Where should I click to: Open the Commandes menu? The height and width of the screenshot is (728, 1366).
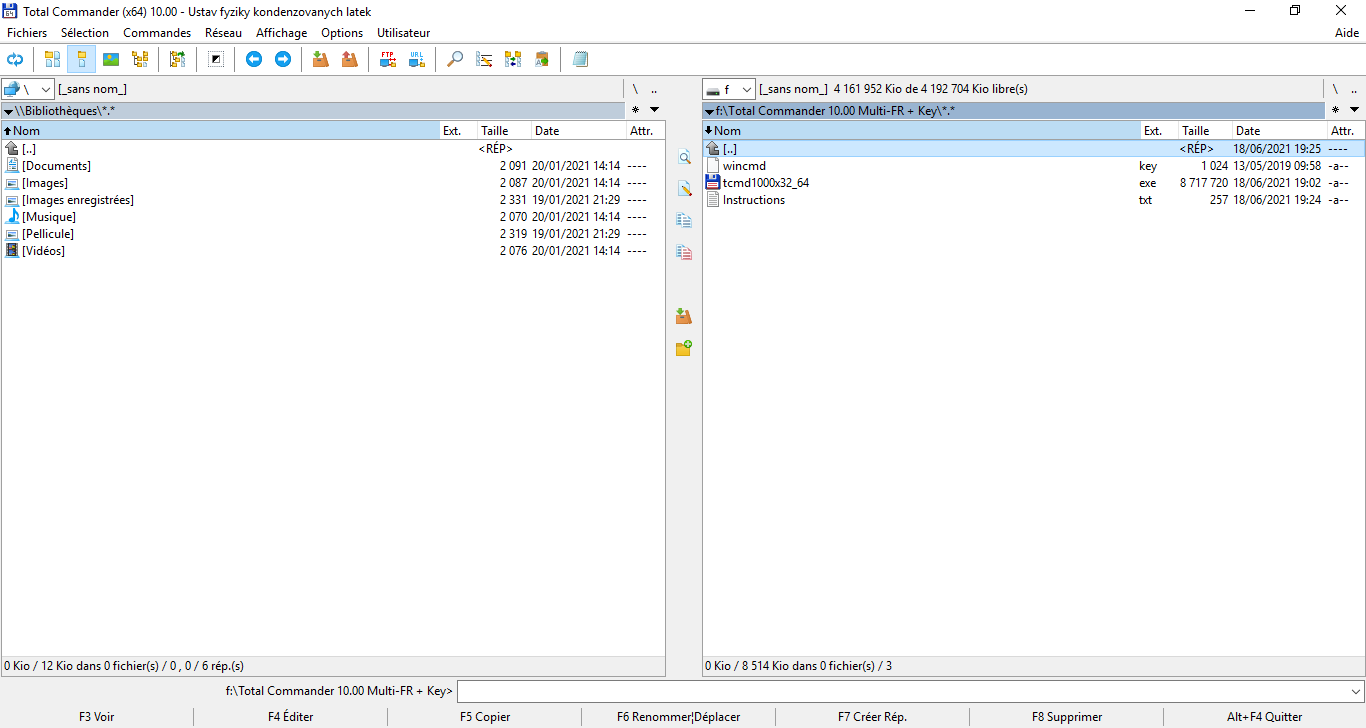(x=157, y=33)
